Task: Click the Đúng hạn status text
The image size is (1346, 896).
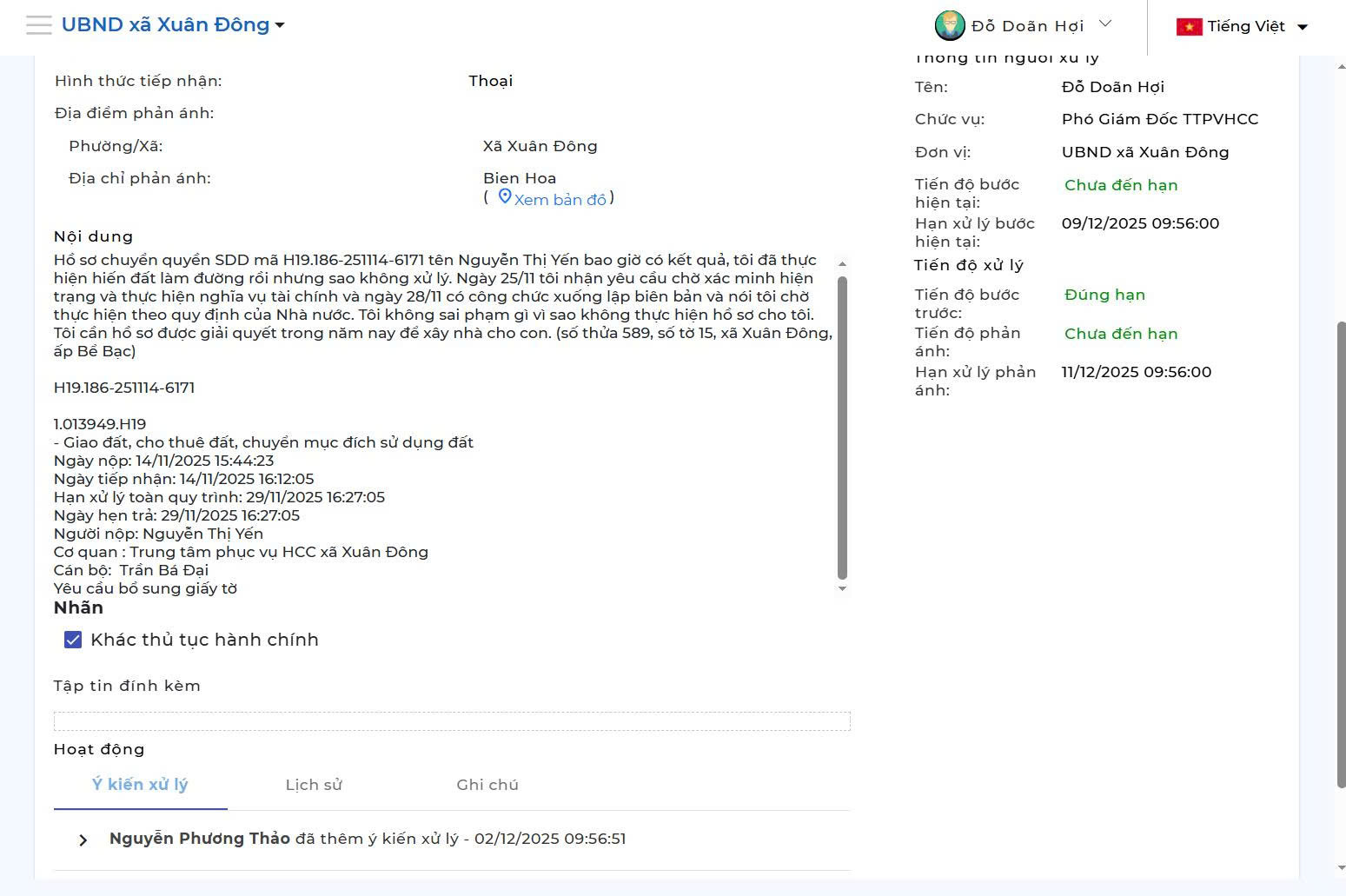Action: 1104,295
